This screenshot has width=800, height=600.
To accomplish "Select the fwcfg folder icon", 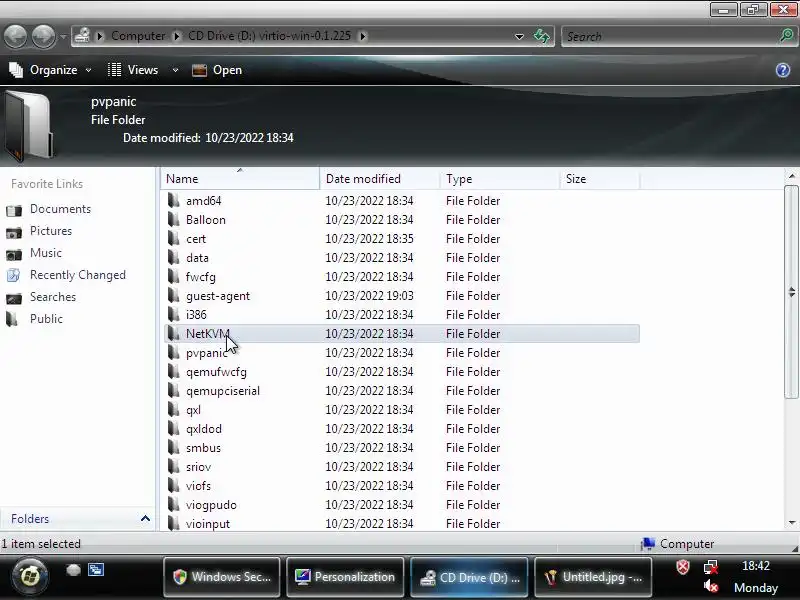I will click(x=174, y=277).
